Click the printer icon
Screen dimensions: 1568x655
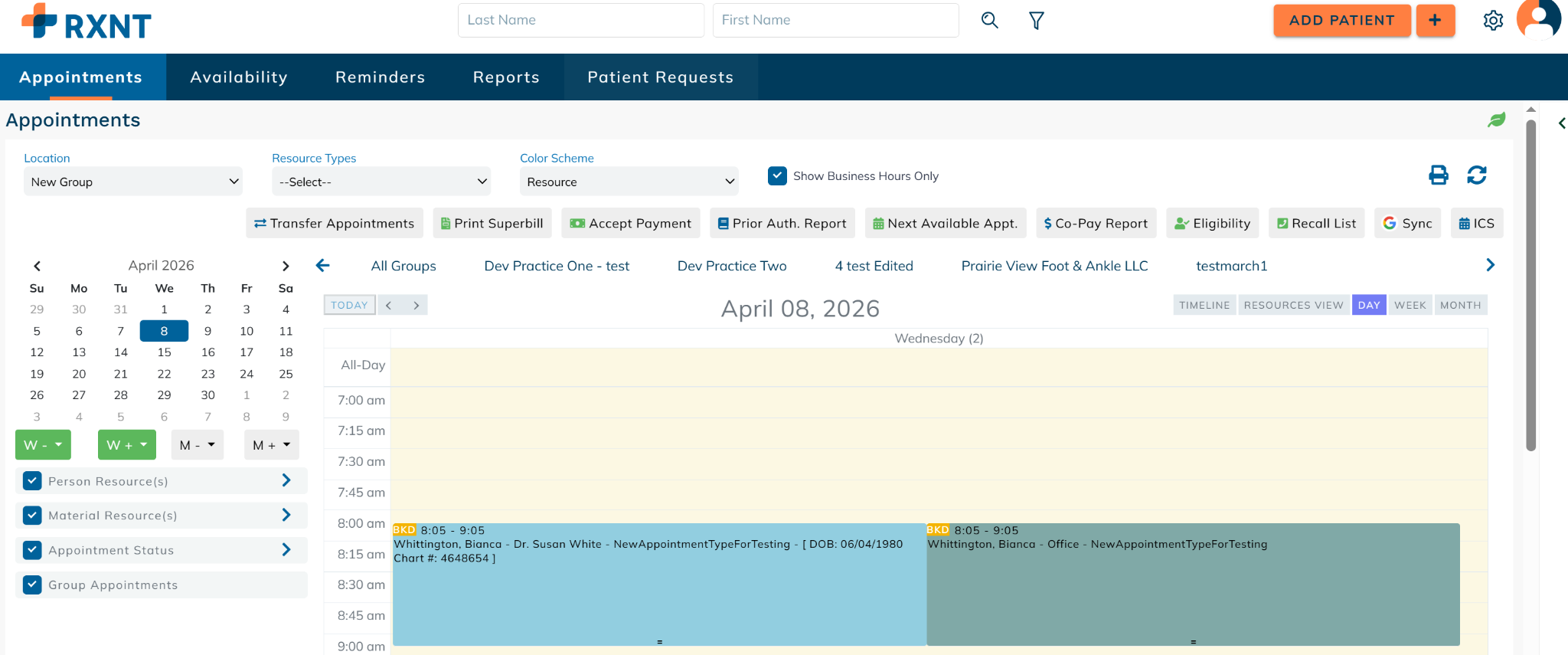pos(1438,175)
